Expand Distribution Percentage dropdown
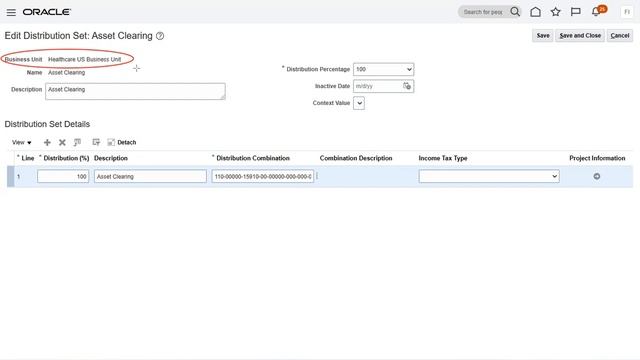 [383, 69]
